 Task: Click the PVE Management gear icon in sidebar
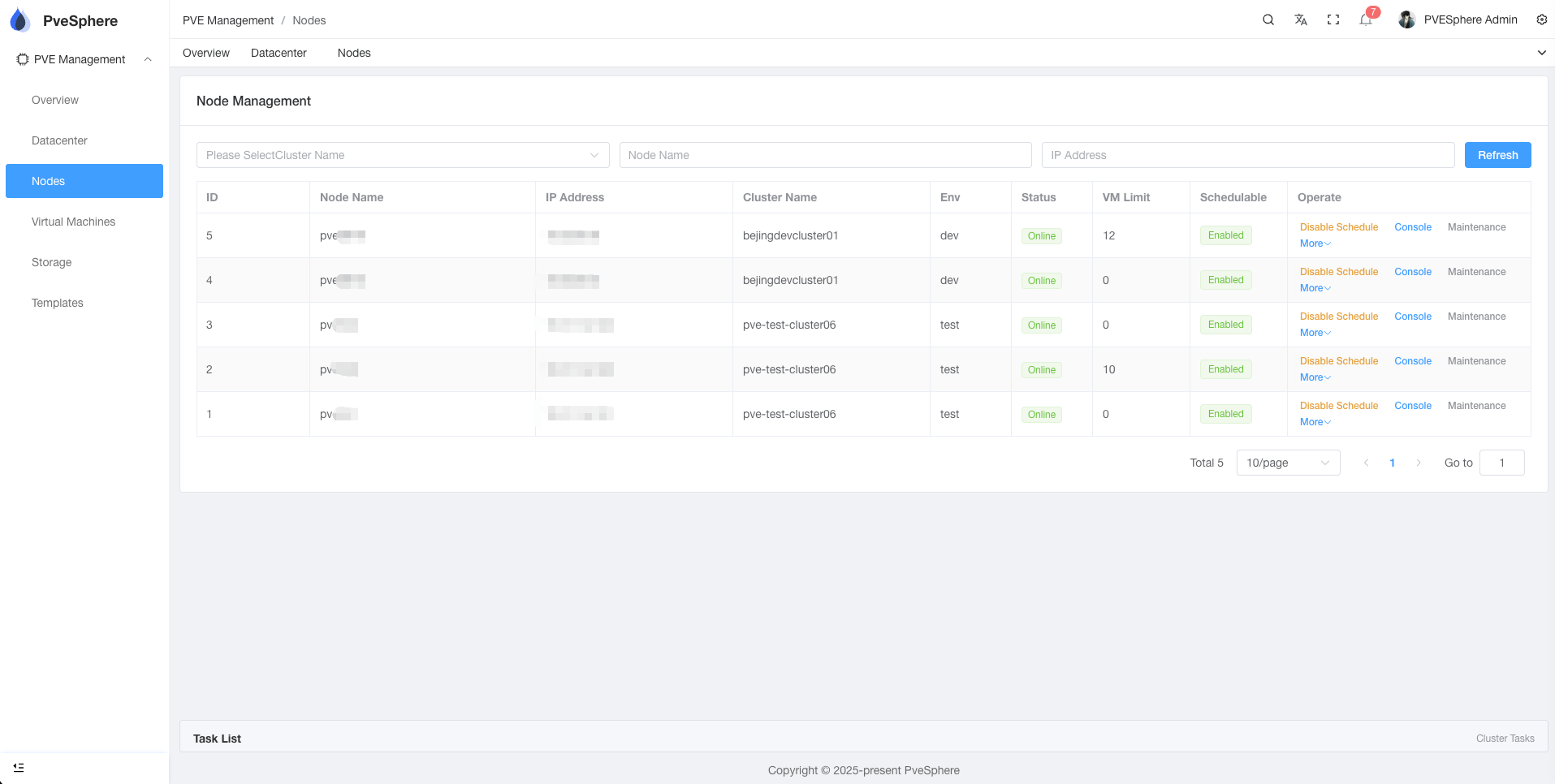(21, 58)
